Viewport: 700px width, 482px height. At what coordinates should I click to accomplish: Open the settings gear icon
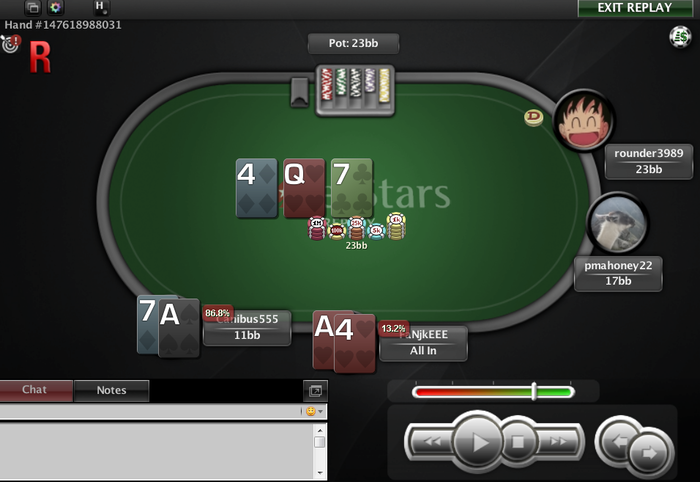pyautogui.click(x=55, y=7)
